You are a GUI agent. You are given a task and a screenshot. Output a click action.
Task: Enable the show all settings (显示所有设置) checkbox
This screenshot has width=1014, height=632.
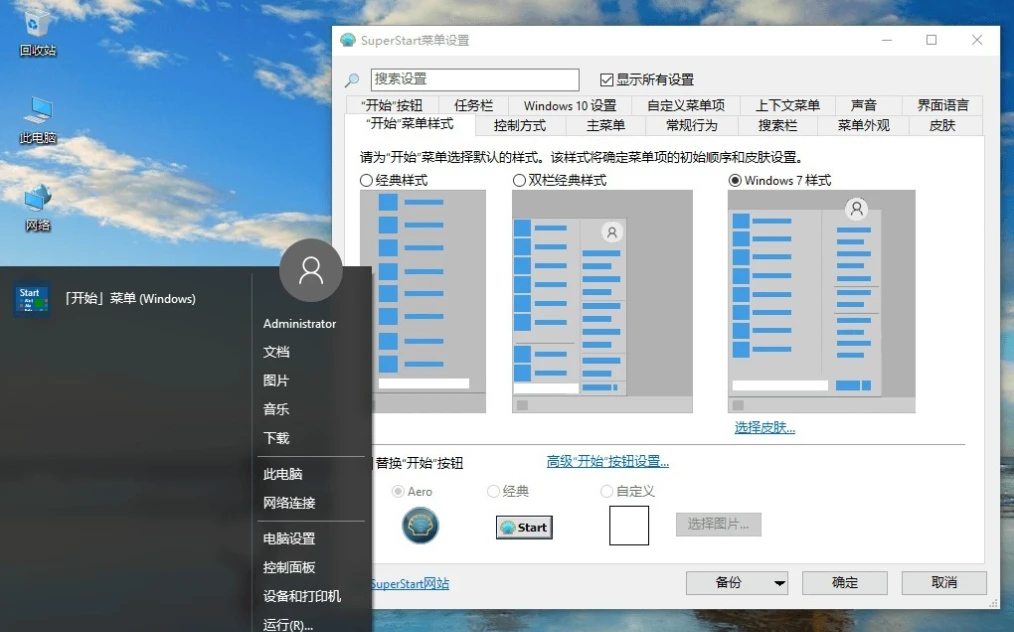point(606,80)
